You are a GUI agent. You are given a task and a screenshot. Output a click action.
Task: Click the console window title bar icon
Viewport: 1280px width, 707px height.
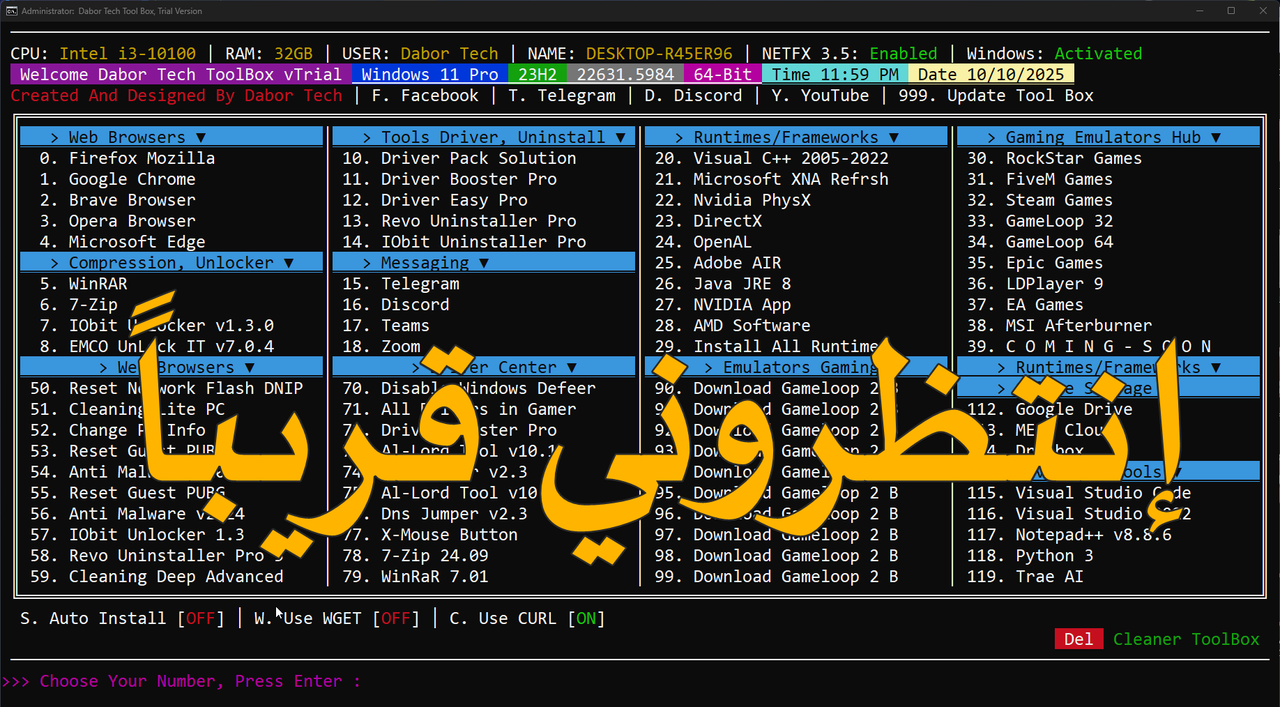click(x=11, y=10)
